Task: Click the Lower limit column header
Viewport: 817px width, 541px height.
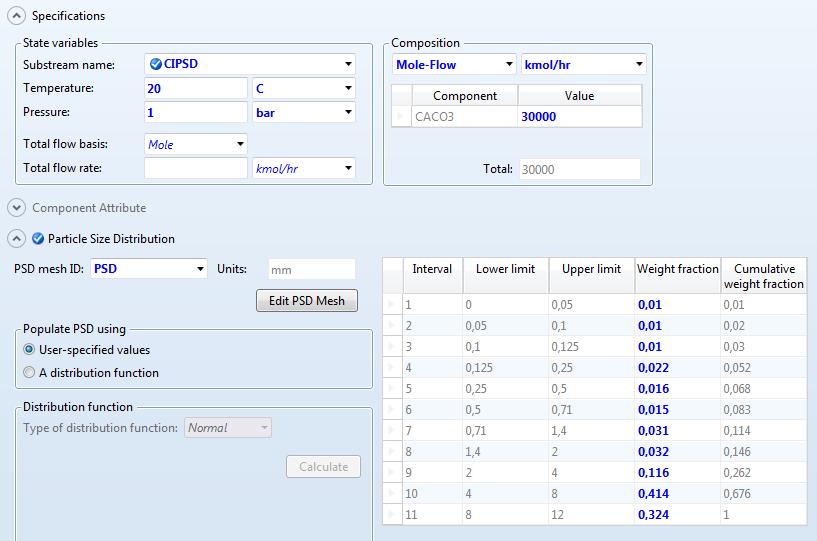Action: 505,275
